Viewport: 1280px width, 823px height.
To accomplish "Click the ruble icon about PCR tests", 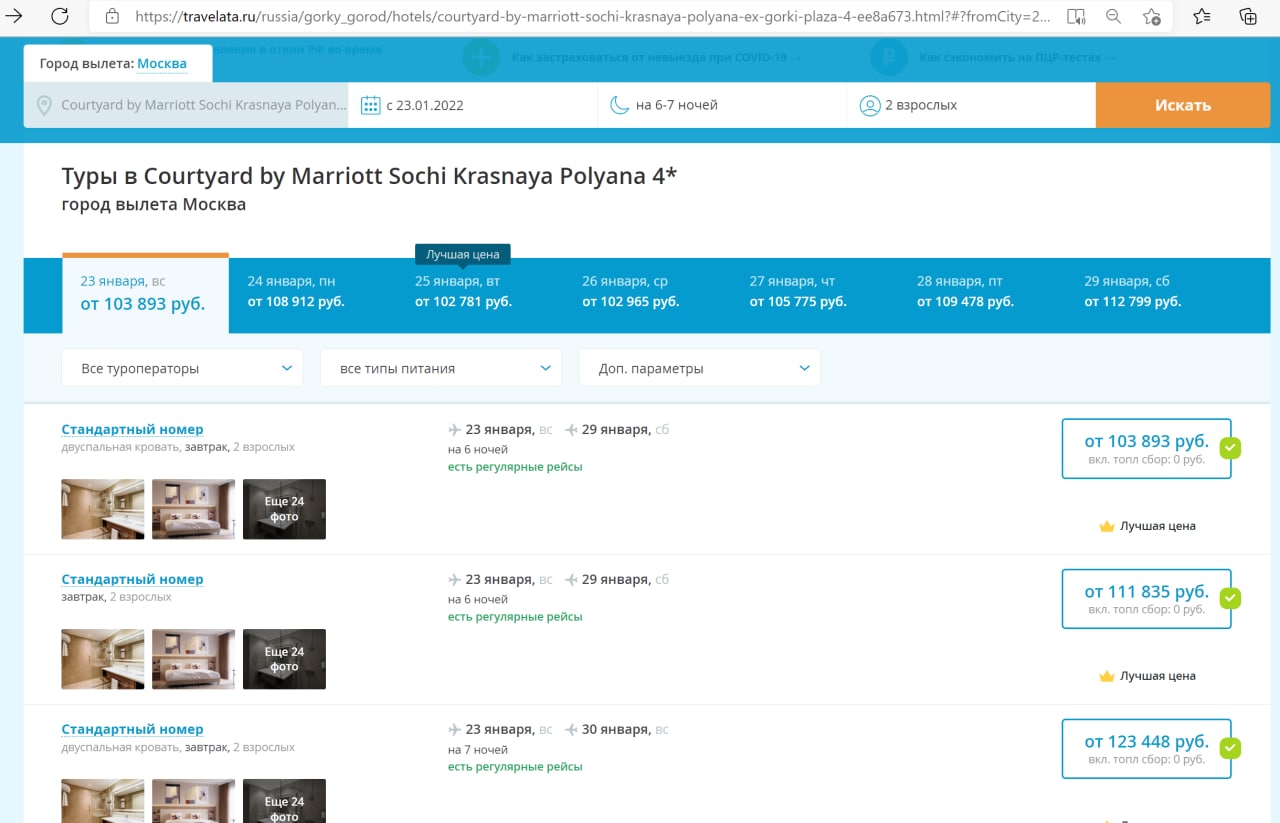I will click(889, 57).
